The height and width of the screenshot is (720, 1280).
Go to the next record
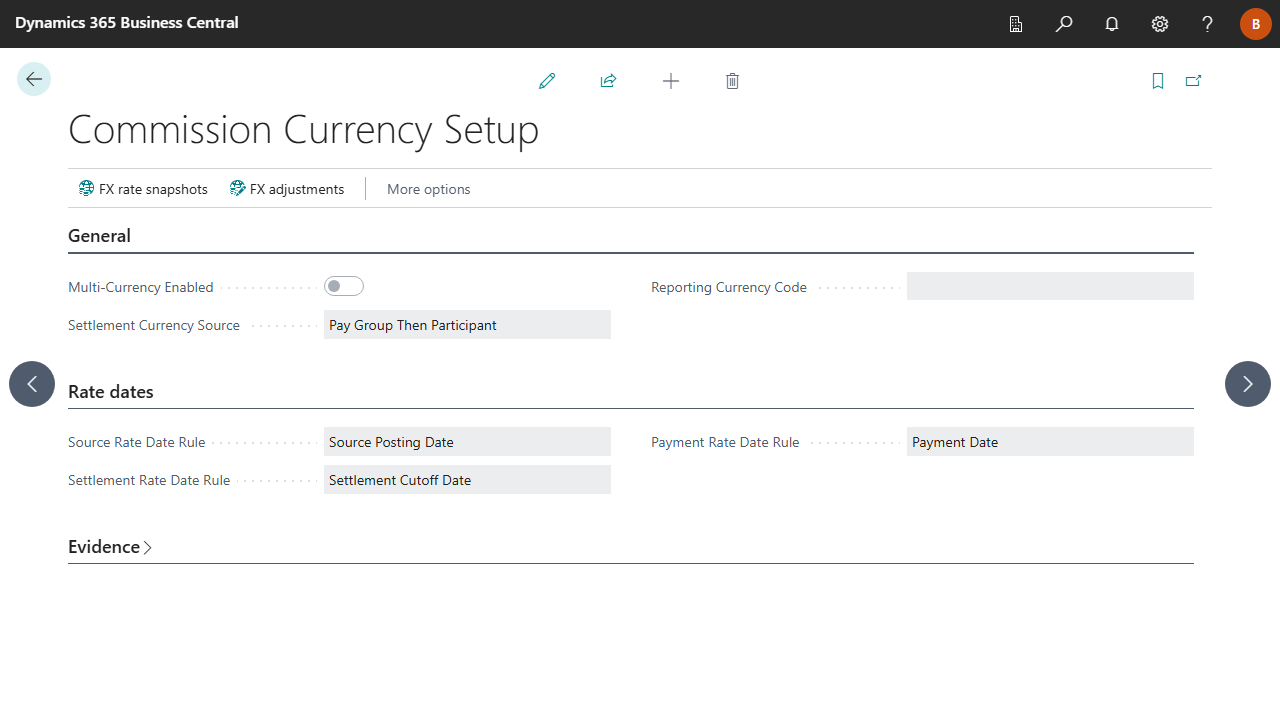[x=1248, y=384]
